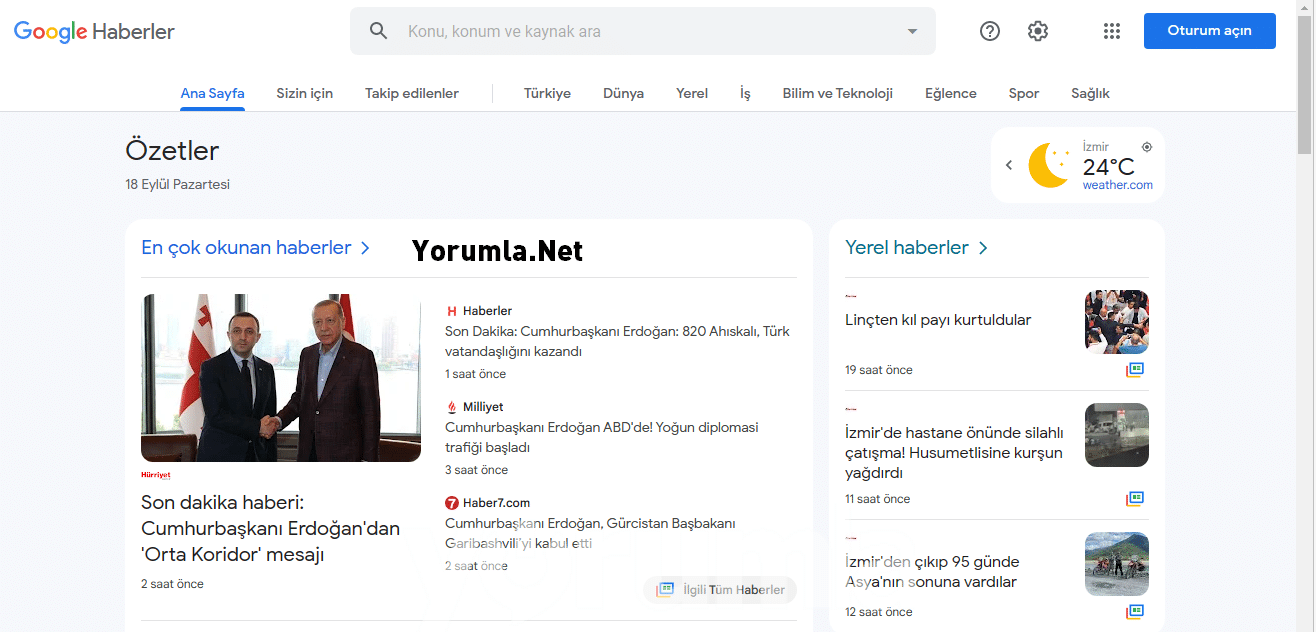Click the moon weather icon
The height and width of the screenshot is (632, 1316).
tap(1050, 165)
